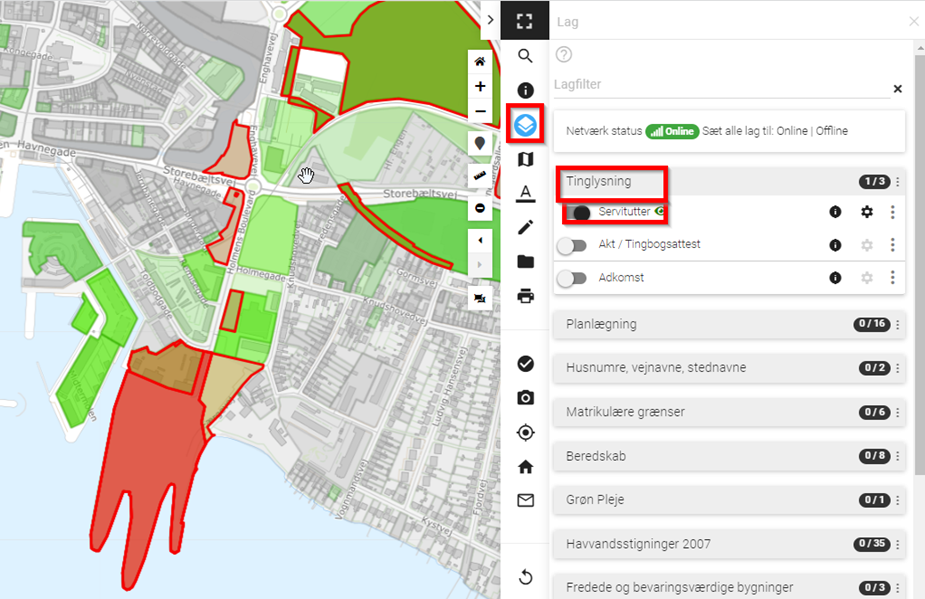The height and width of the screenshot is (599, 925).
Task: Set all layers to Online link
Action: (791, 131)
